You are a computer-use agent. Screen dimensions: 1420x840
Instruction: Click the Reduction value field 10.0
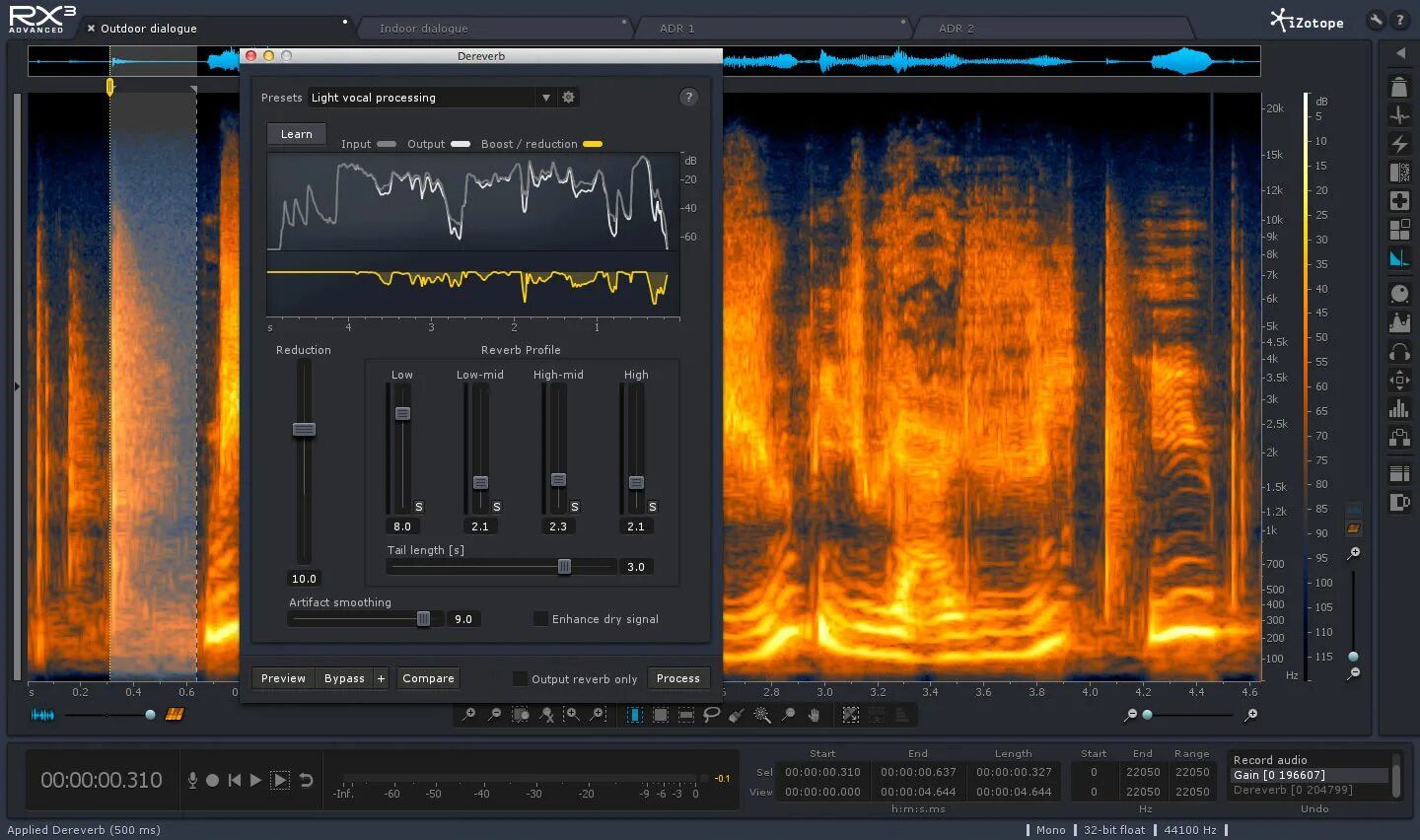[304, 579]
